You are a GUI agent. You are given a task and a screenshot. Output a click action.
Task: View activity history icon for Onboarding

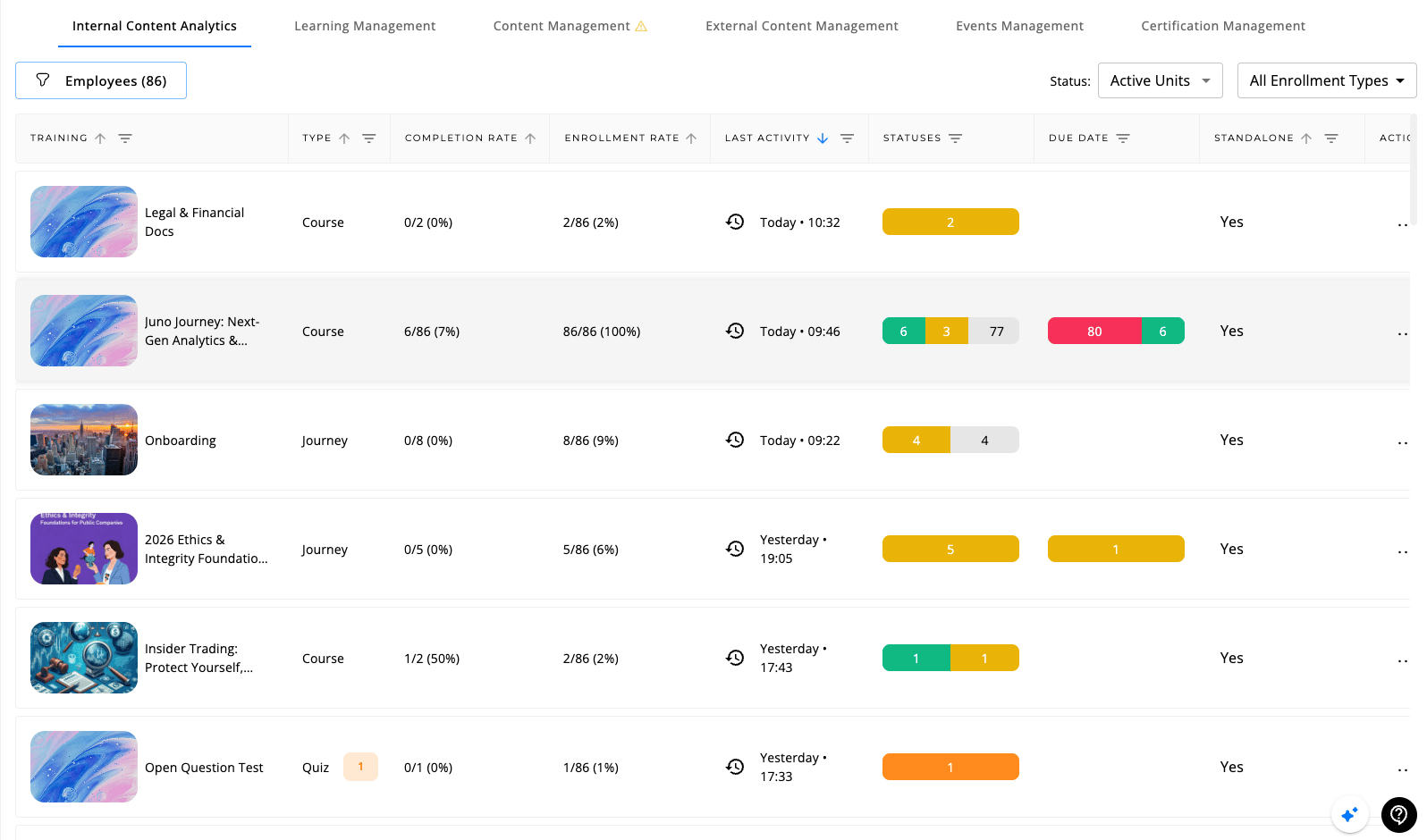pos(735,440)
